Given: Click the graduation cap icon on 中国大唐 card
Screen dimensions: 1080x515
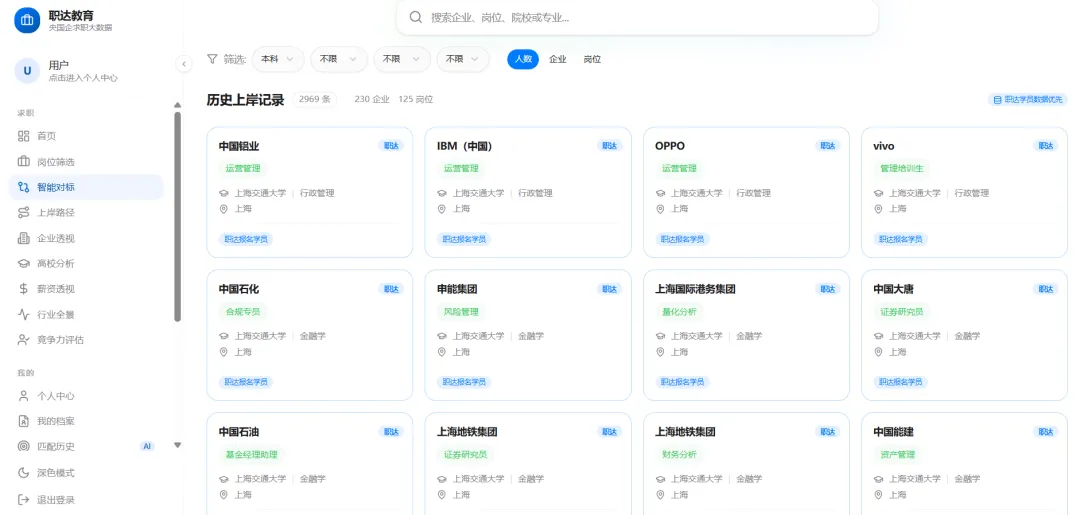Looking at the screenshot, I should pos(878,336).
